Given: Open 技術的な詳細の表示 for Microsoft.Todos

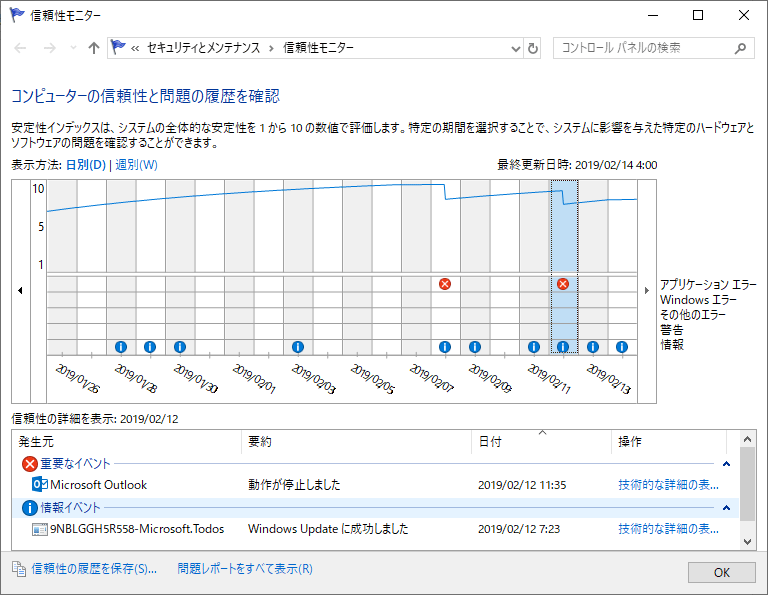Looking at the screenshot, I should click(x=669, y=529).
